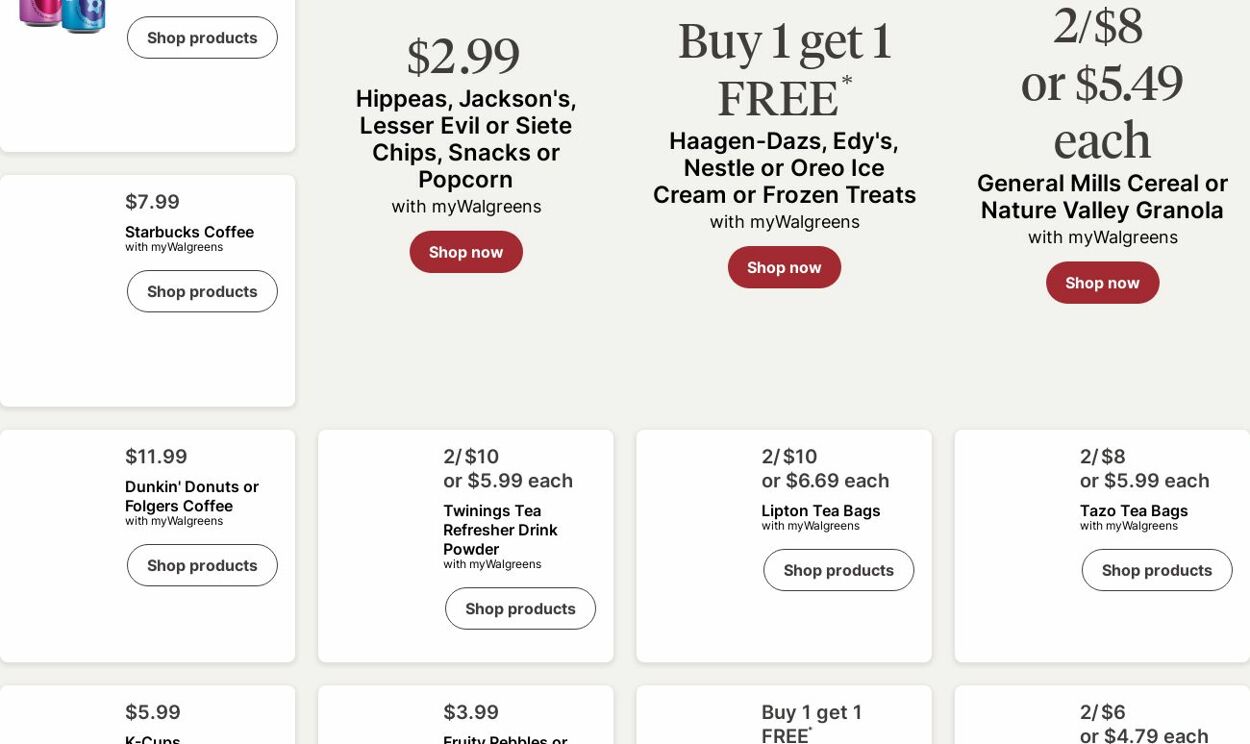Image resolution: width=1250 pixels, height=744 pixels.
Task: Select the Twinings Tea Refresher Drink Powder title
Action: click(500, 529)
